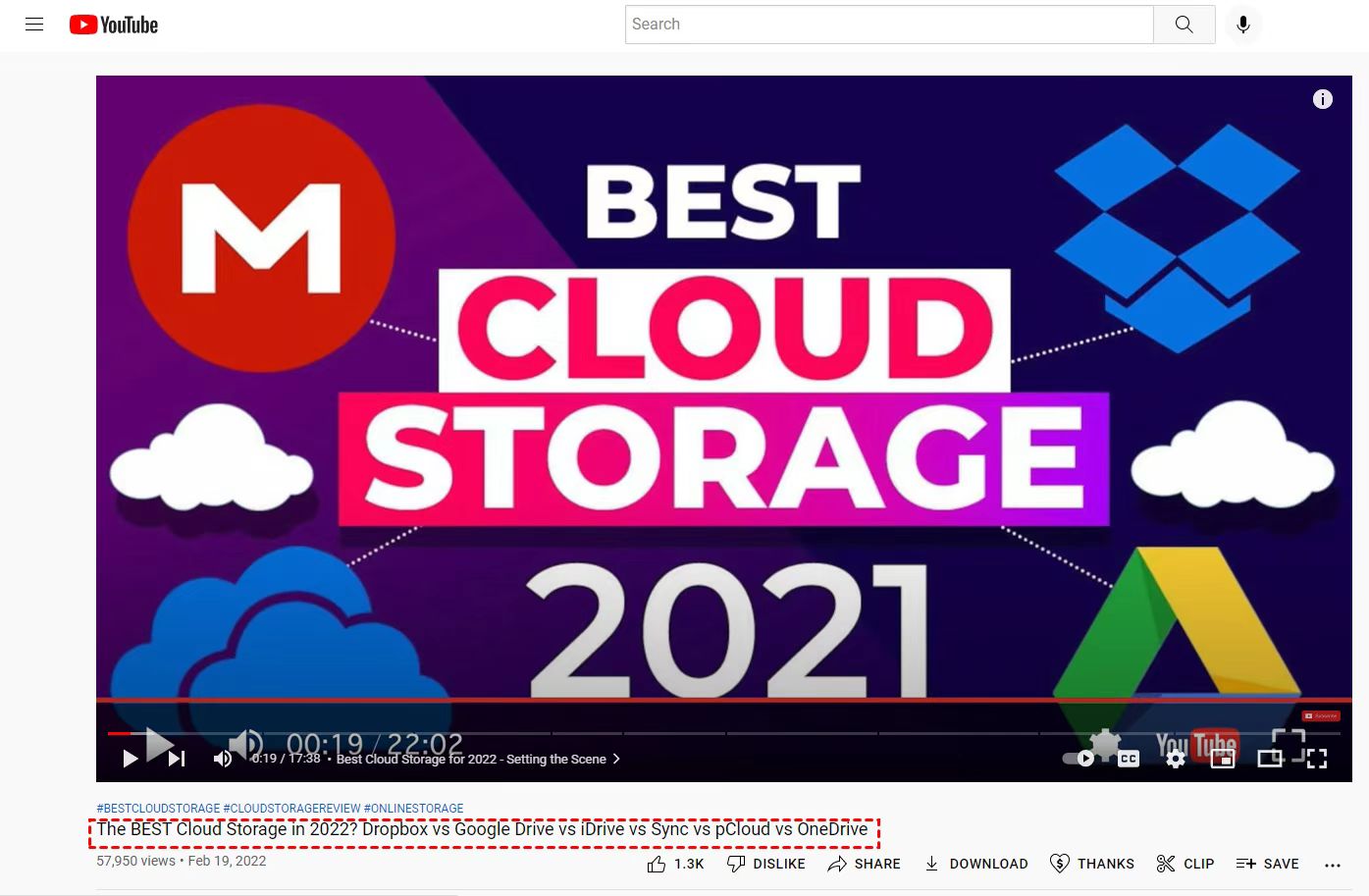Open the video info card icon

click(1323, 99)
